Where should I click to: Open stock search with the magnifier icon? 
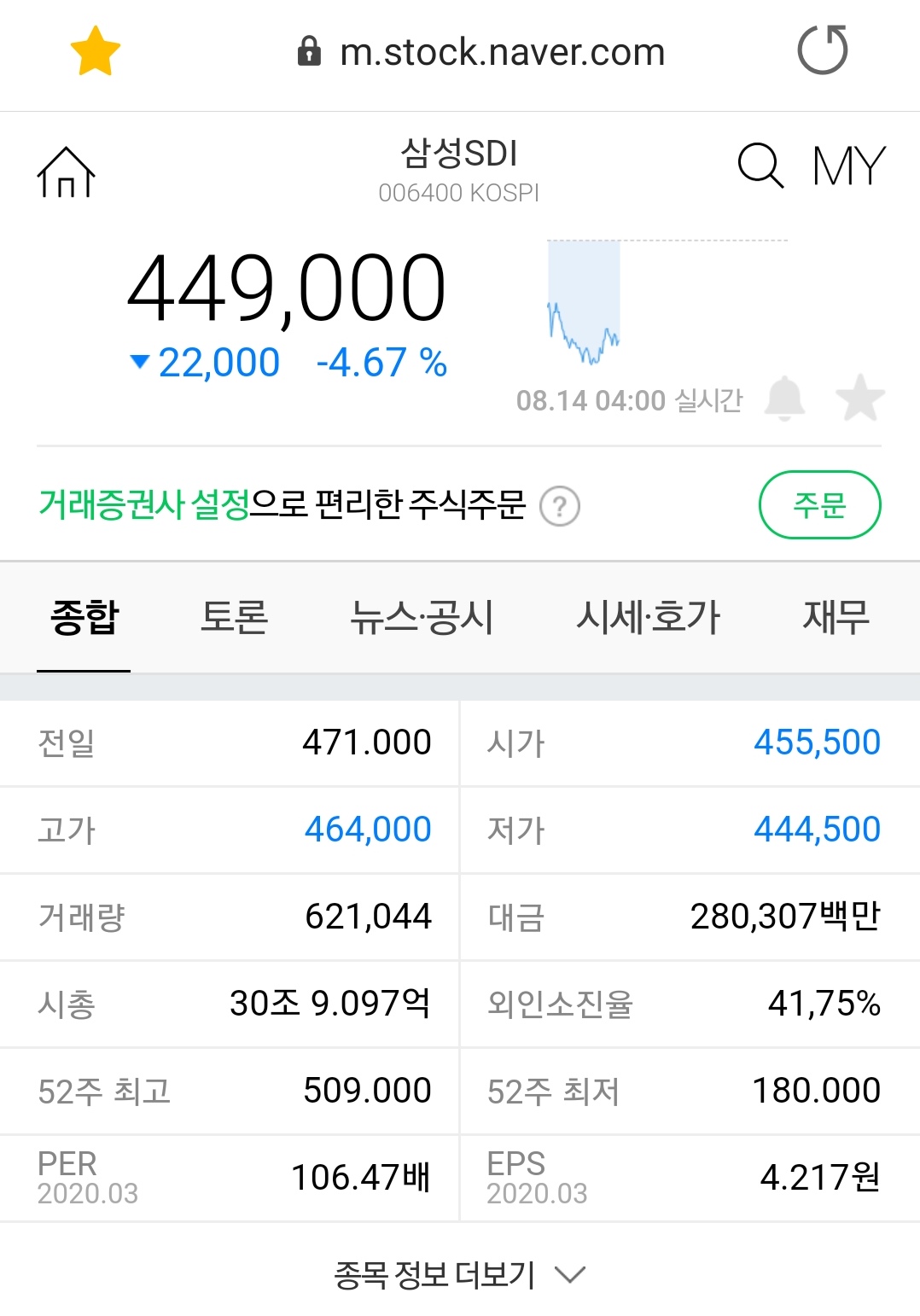point(759,165)
